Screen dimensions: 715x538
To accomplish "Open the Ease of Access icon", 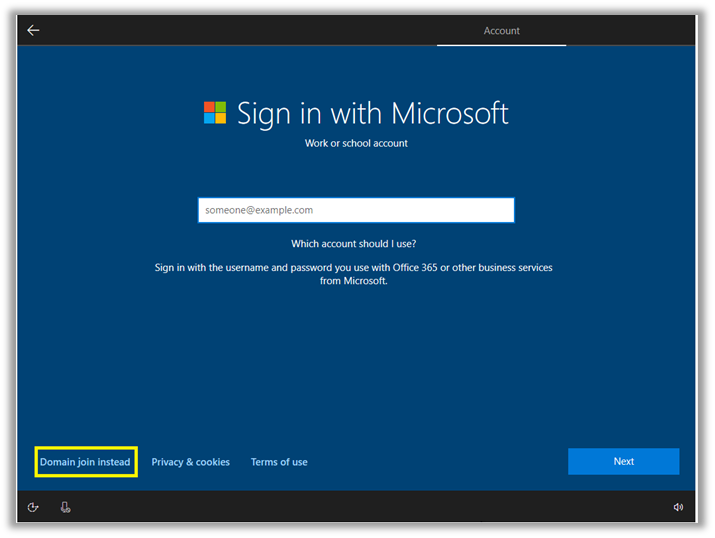I will click(x=33, y=507).
